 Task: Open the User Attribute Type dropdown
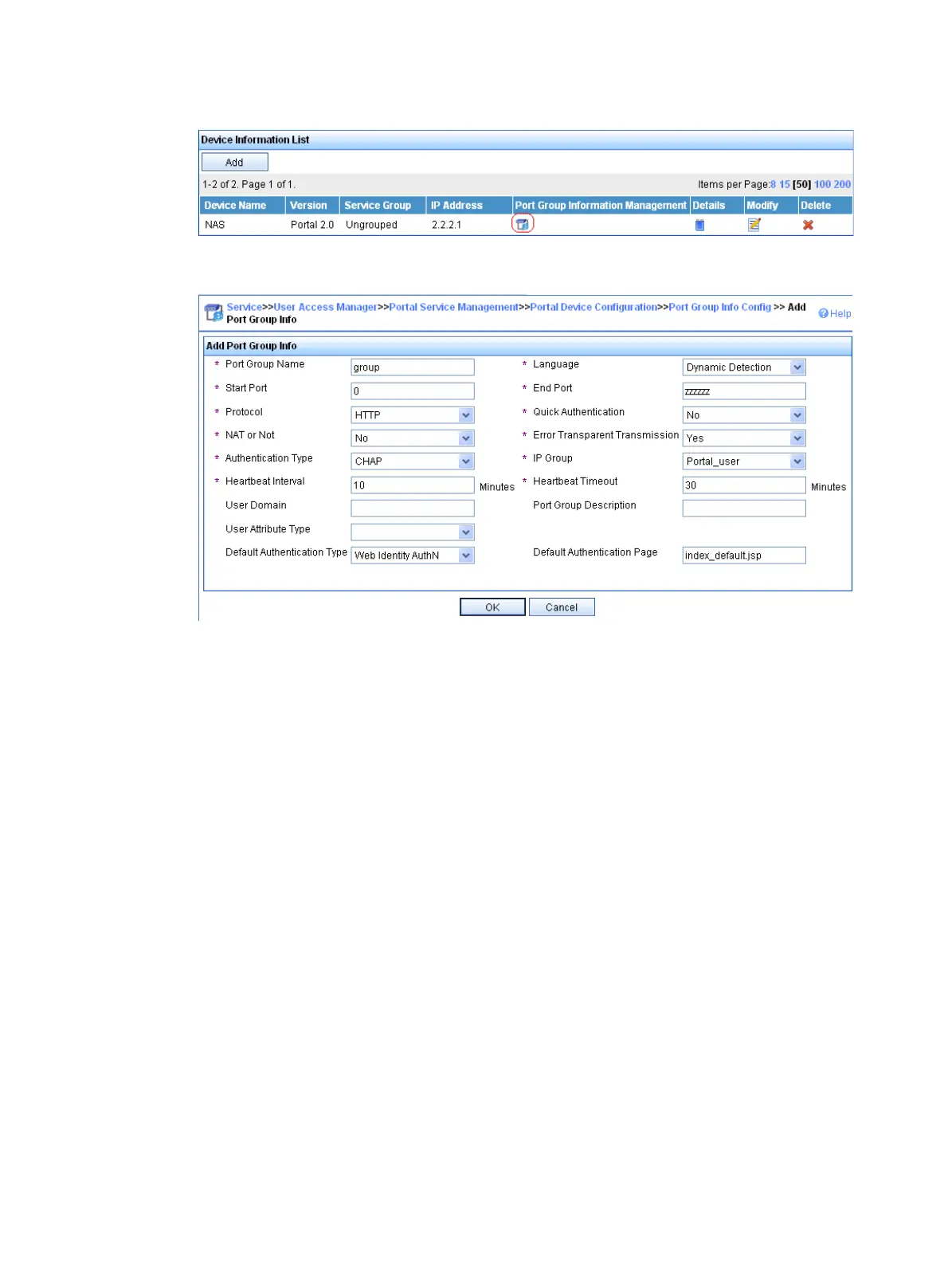tap(413, 532)
